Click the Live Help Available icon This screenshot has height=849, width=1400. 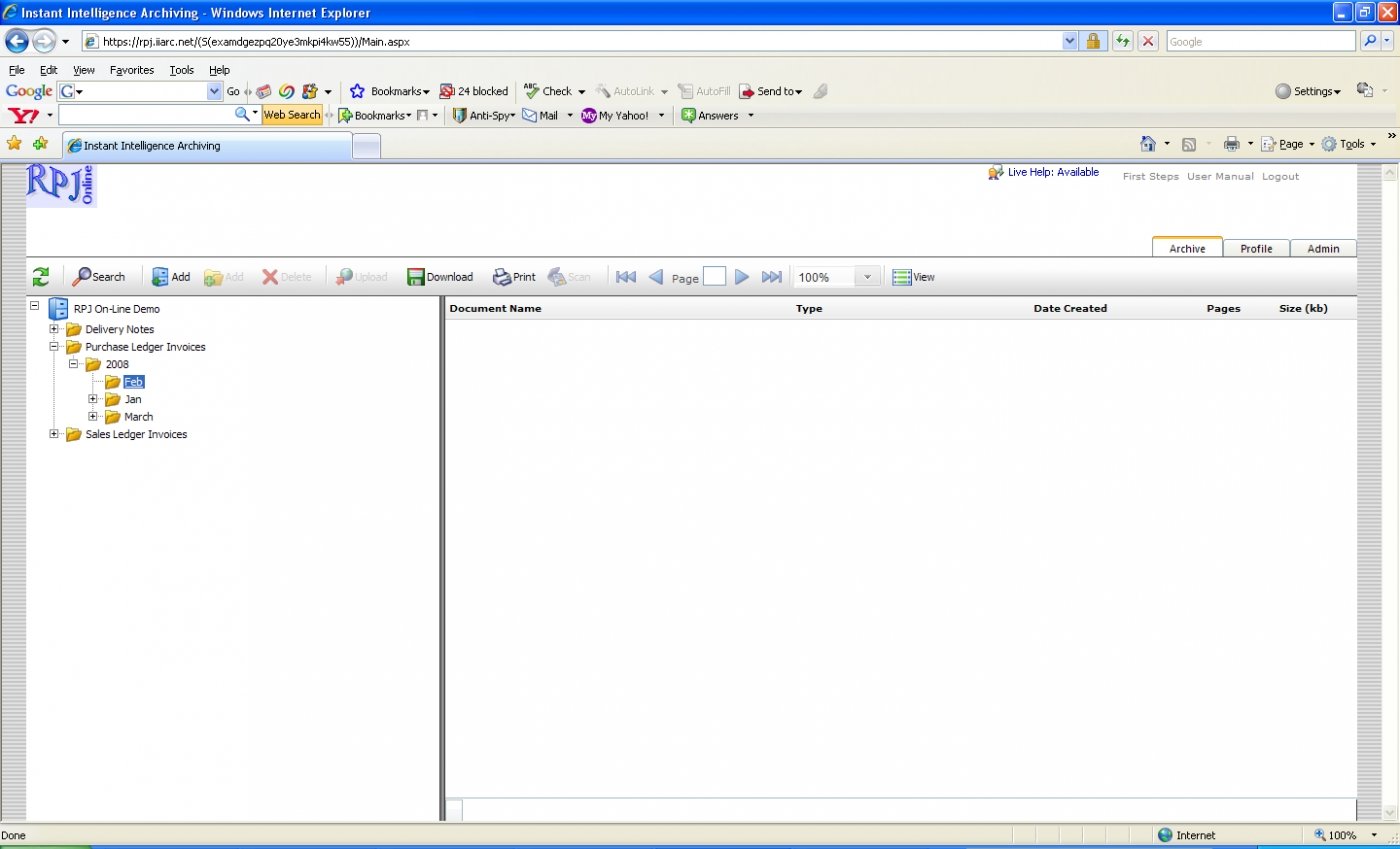click(995, 172)
